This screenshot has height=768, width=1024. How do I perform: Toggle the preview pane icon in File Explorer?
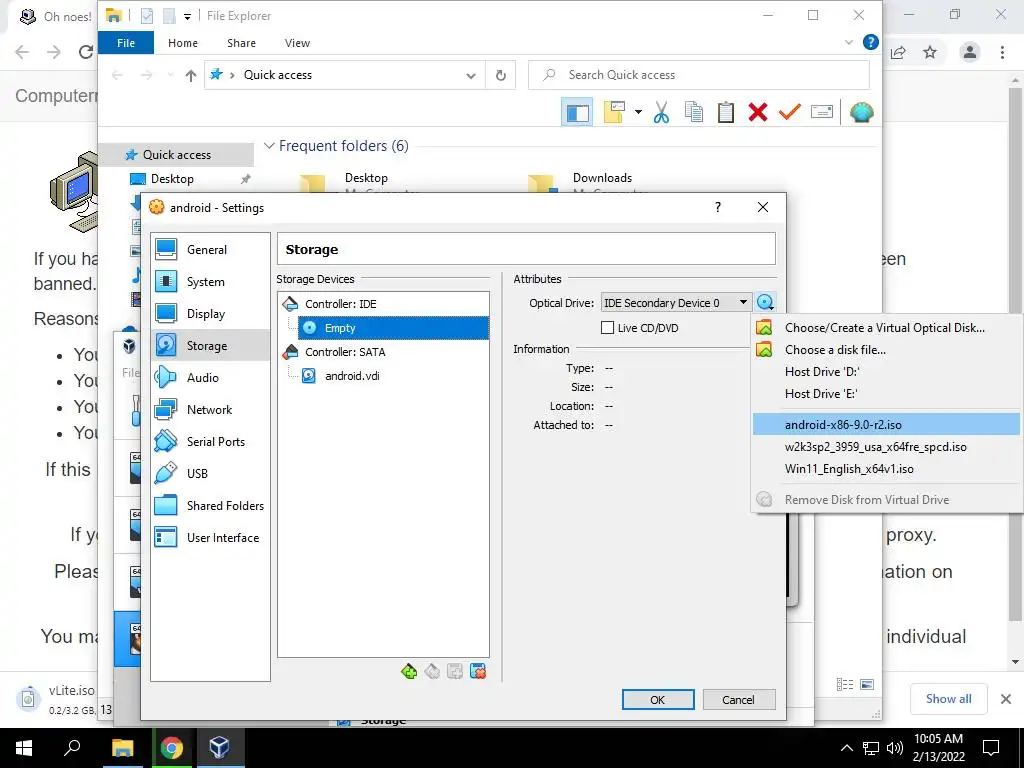577,112
